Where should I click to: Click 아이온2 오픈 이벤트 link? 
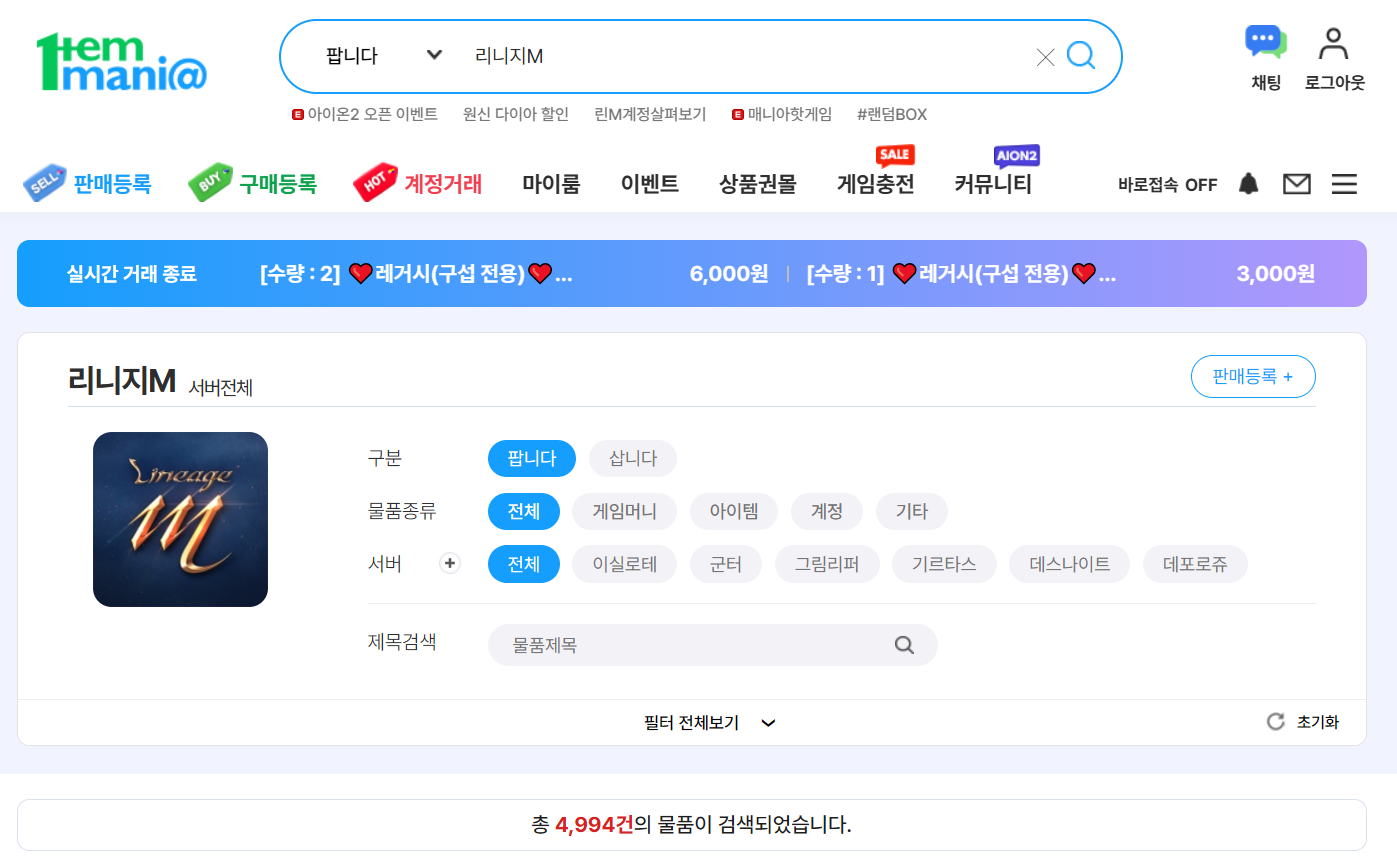pyautogui.click(x=365, y=114)
